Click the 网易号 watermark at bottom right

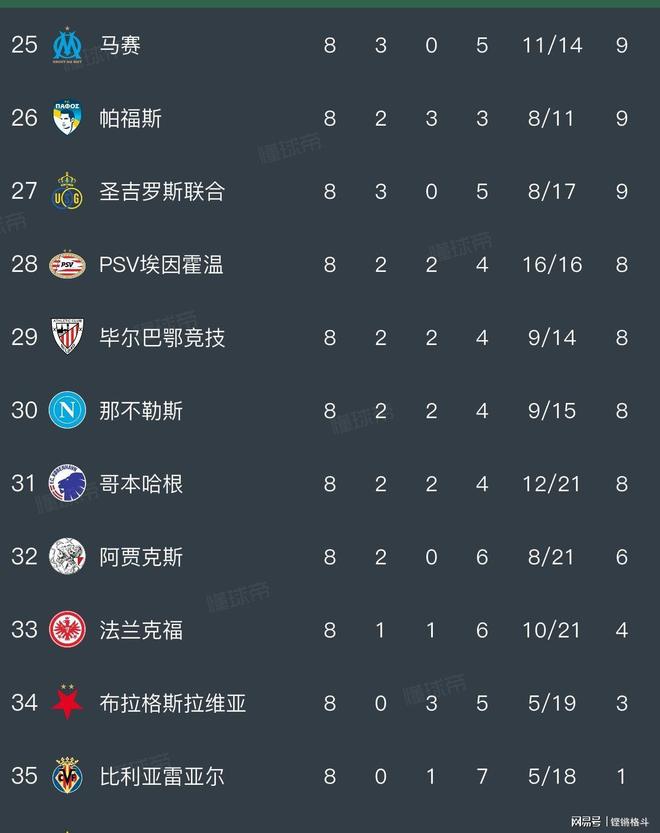pos(586,821)
